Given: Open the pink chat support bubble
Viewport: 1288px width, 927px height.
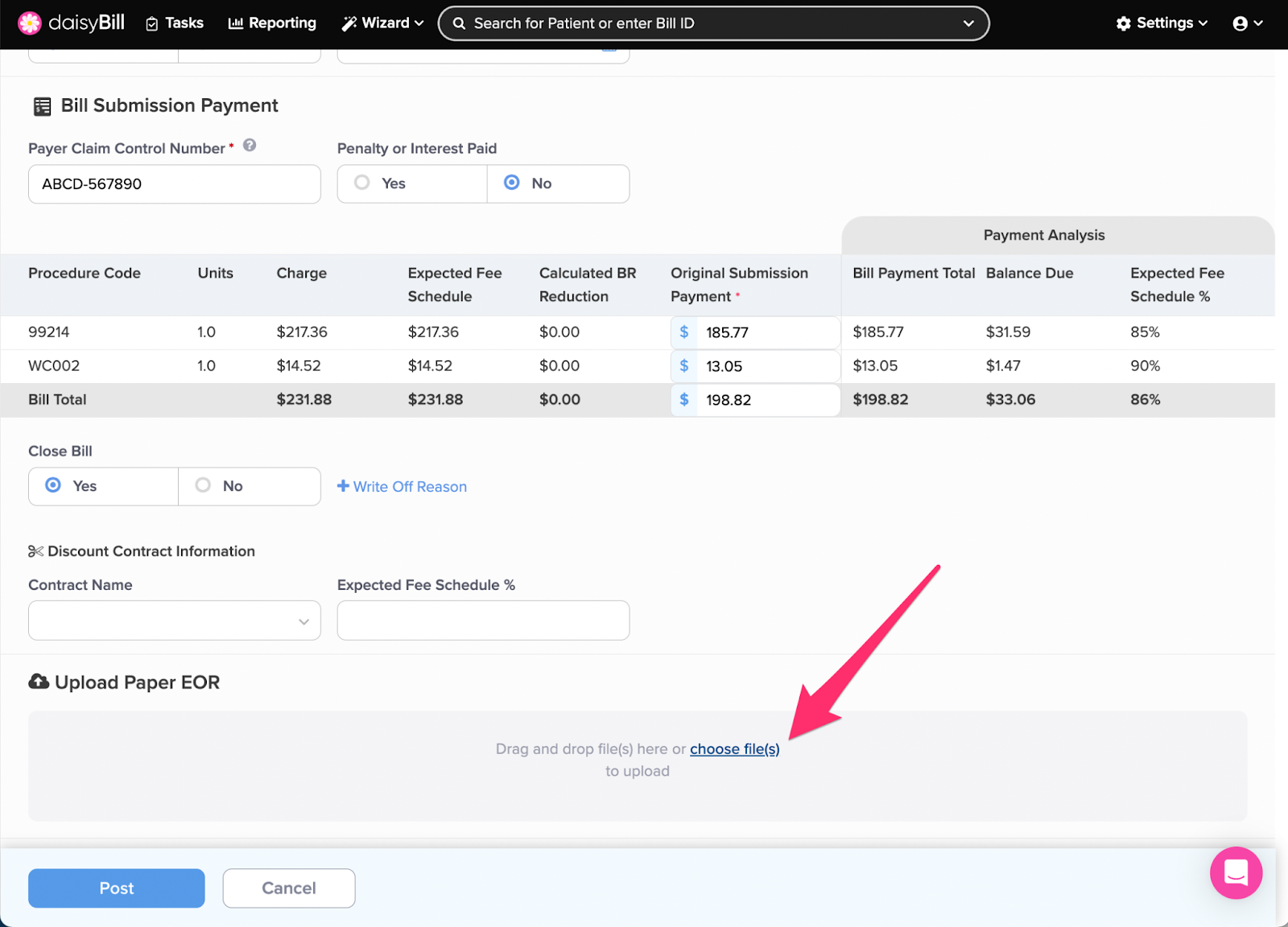Looking at the screenshot, I should [1235, 873].
